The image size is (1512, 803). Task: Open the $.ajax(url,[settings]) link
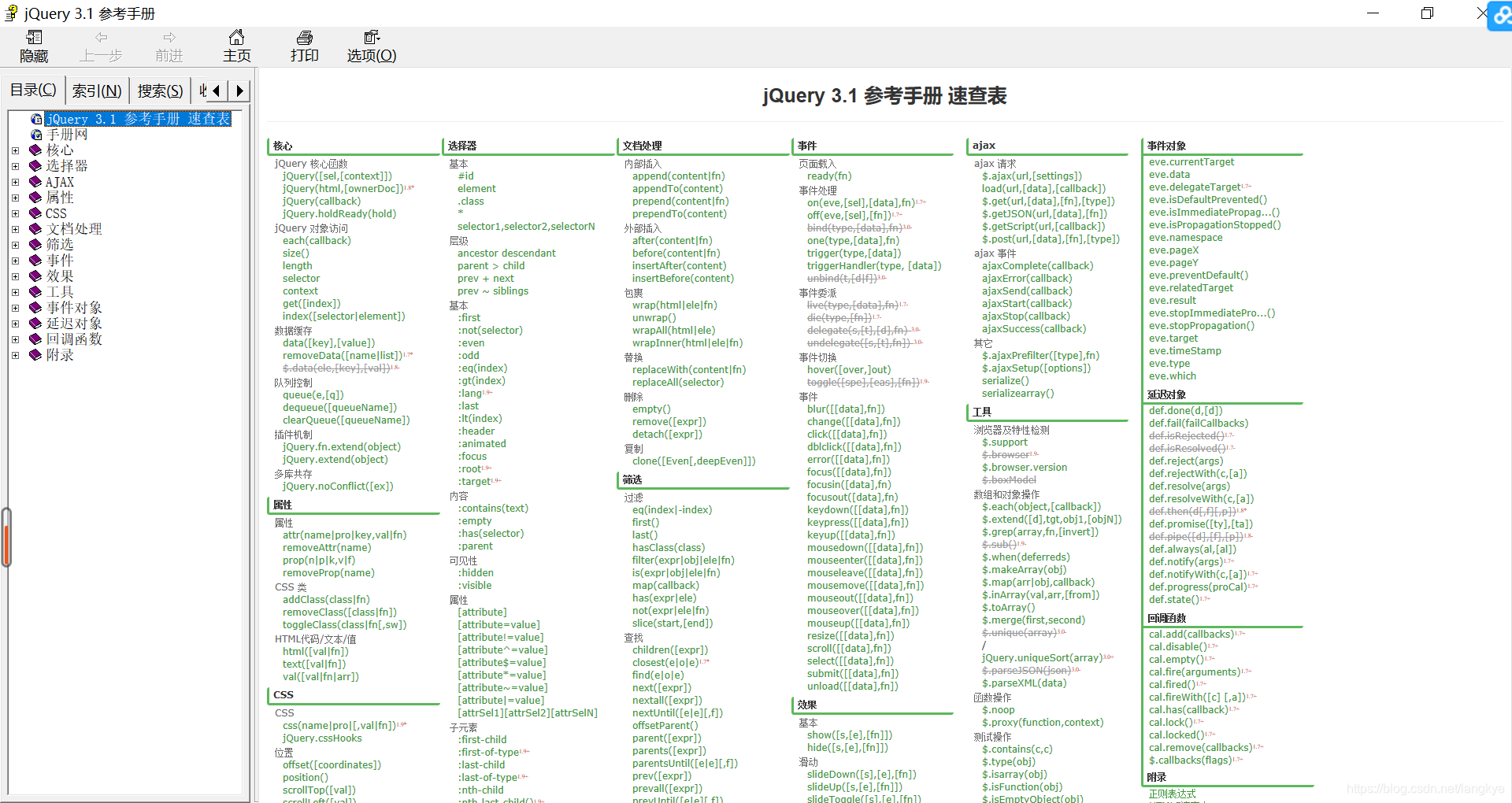[x=1032, y=176]
